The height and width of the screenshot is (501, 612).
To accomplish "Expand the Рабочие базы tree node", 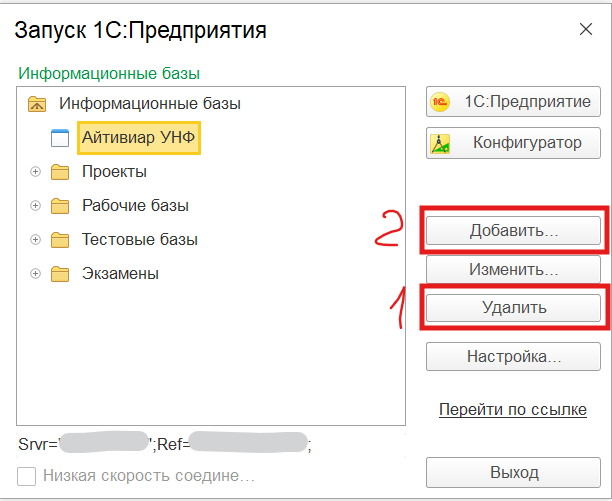I will point(37,206).
